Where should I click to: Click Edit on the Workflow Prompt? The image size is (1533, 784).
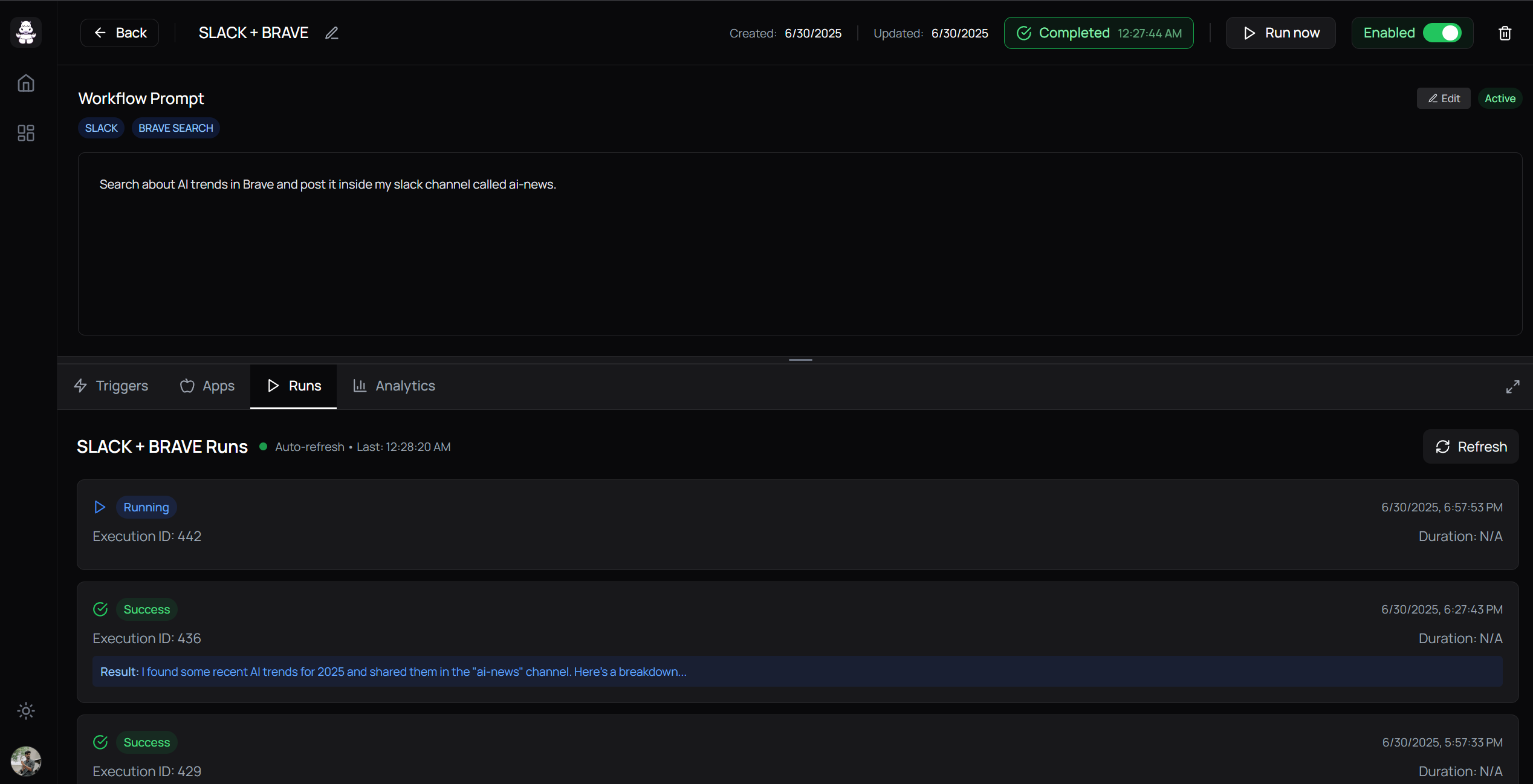click(1444, 99)
